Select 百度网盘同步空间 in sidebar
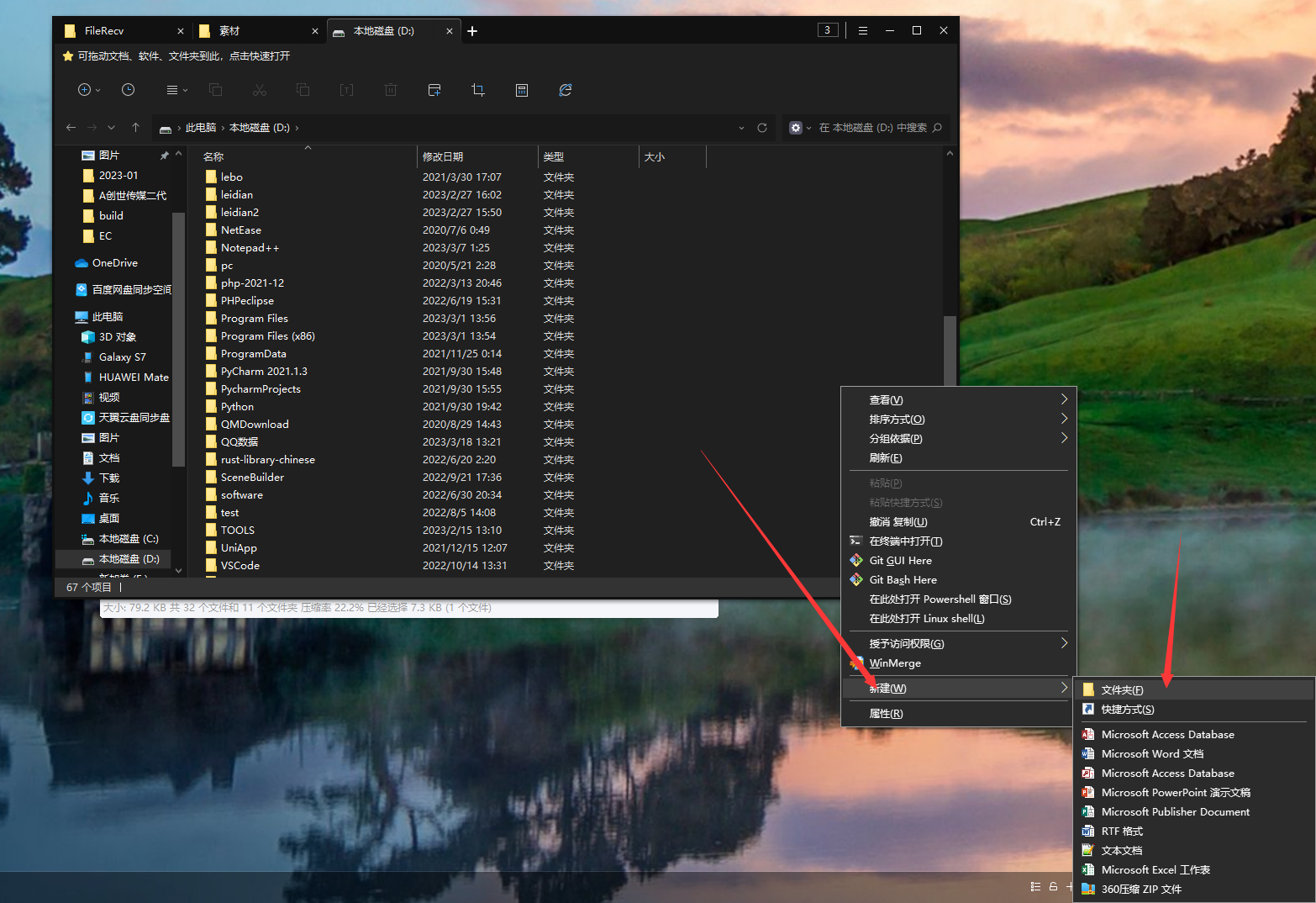1316x903 pixels. (x=123, y=290)
